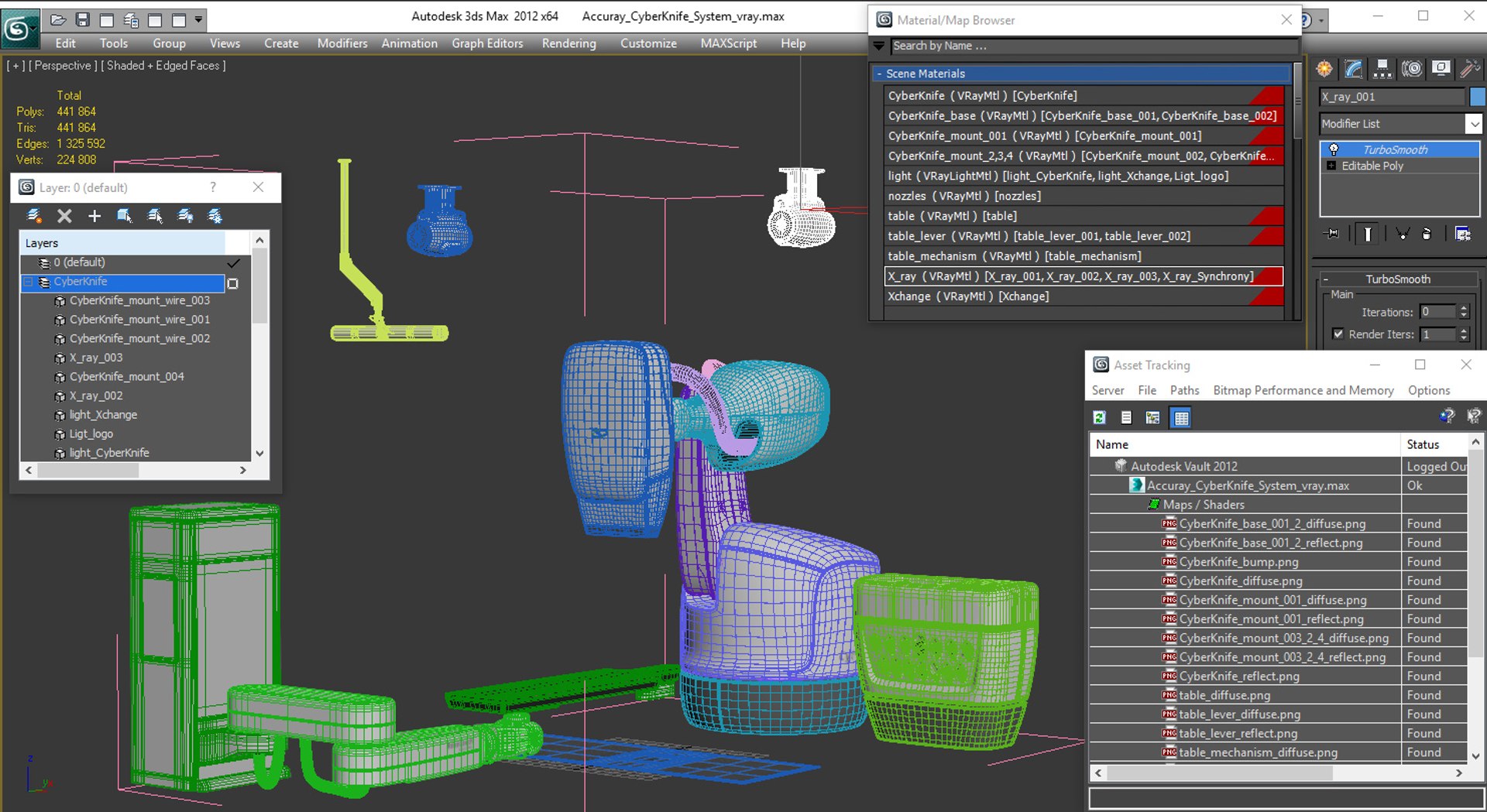Image resolution: width=1487 pixels, height=812 pixels.
Task: Click Select Highlighted Objects and Layers icon
Action: click(x=125, y=216)
